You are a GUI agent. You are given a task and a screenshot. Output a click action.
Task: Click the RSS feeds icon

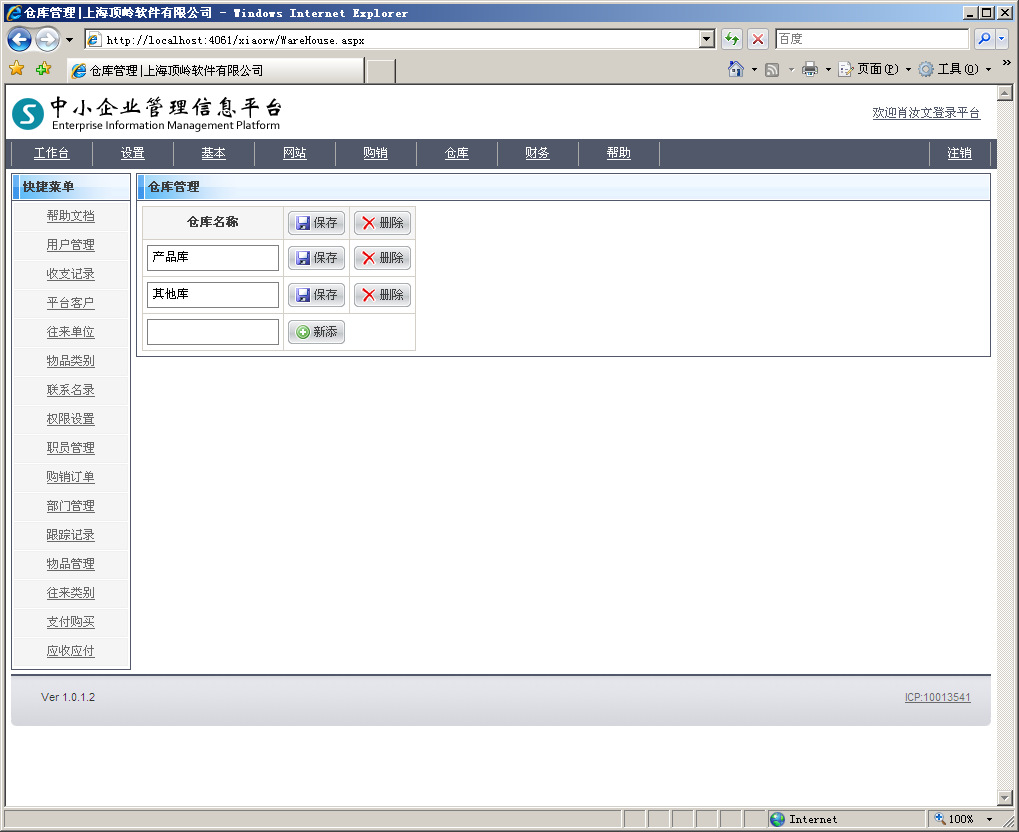coord(772,69)
